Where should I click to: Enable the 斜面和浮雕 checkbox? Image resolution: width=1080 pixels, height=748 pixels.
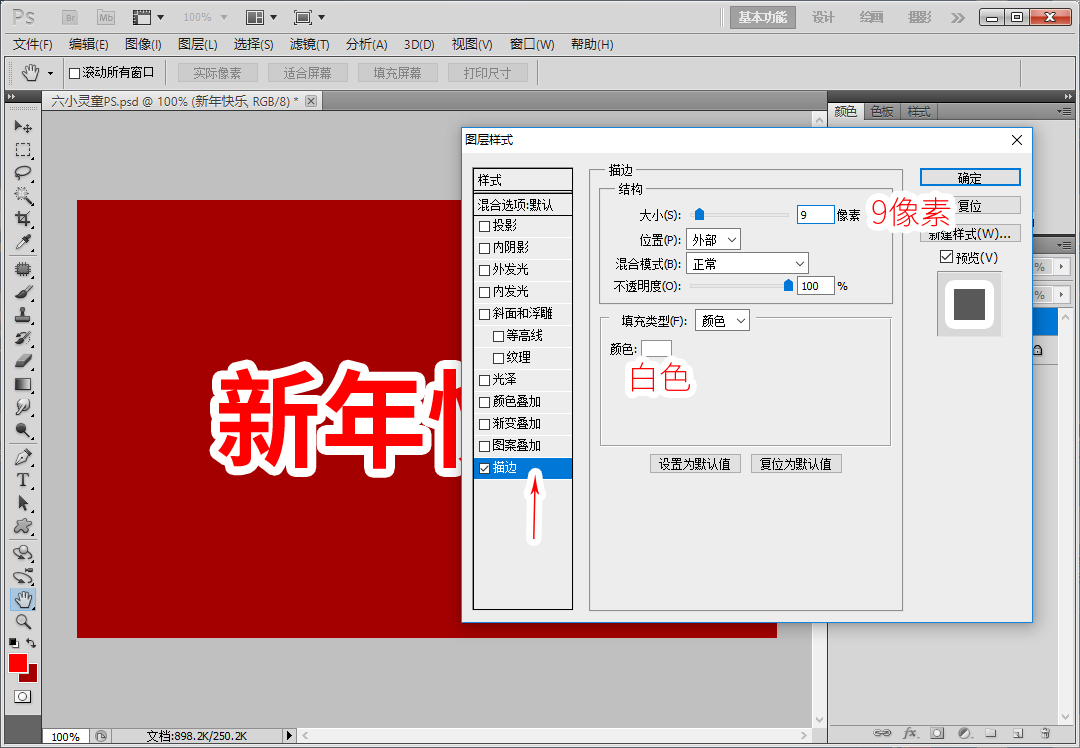pos(484,314)
